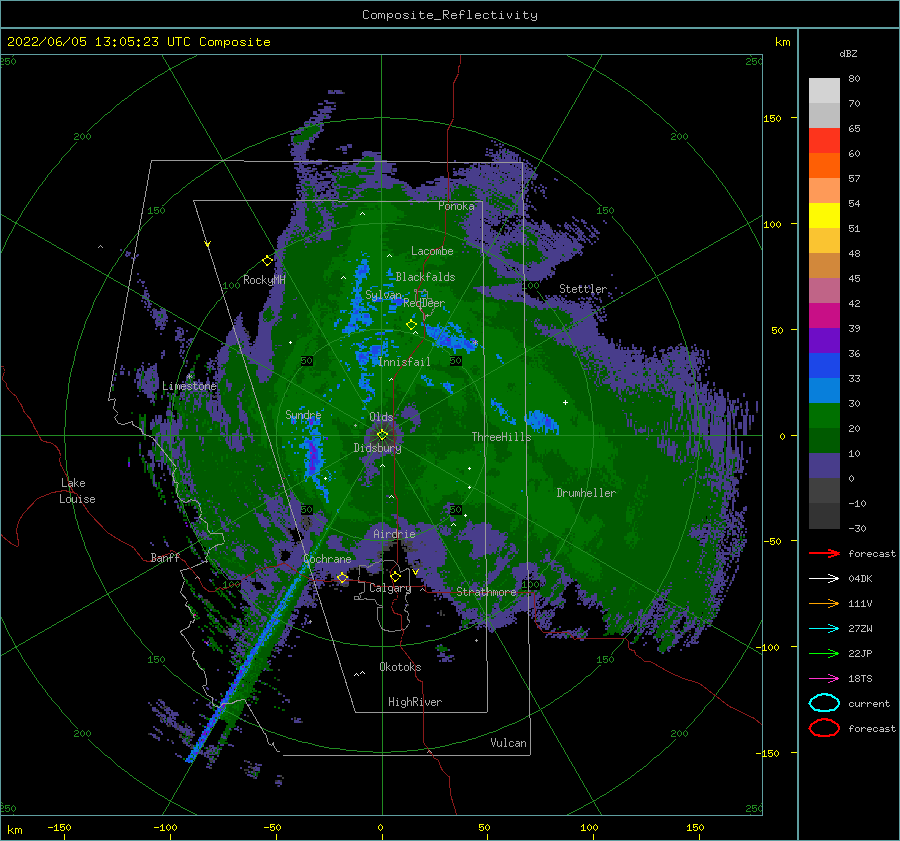
Task: Click the dark blue 36-33 dBZ swatch
Action: [x=824, y=366]
